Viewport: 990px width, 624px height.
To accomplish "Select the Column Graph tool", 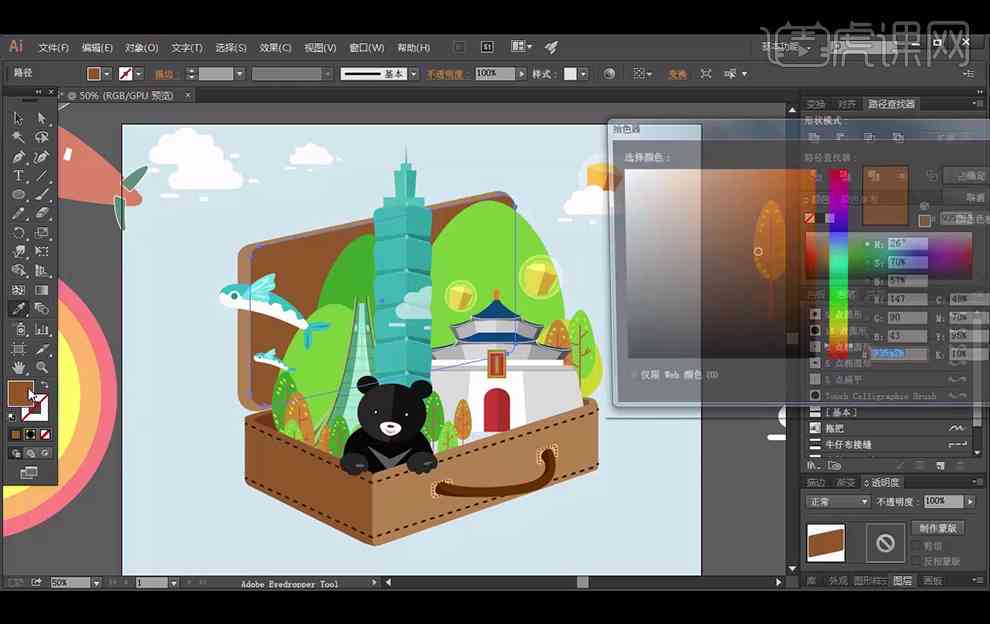I will point(42,329).
